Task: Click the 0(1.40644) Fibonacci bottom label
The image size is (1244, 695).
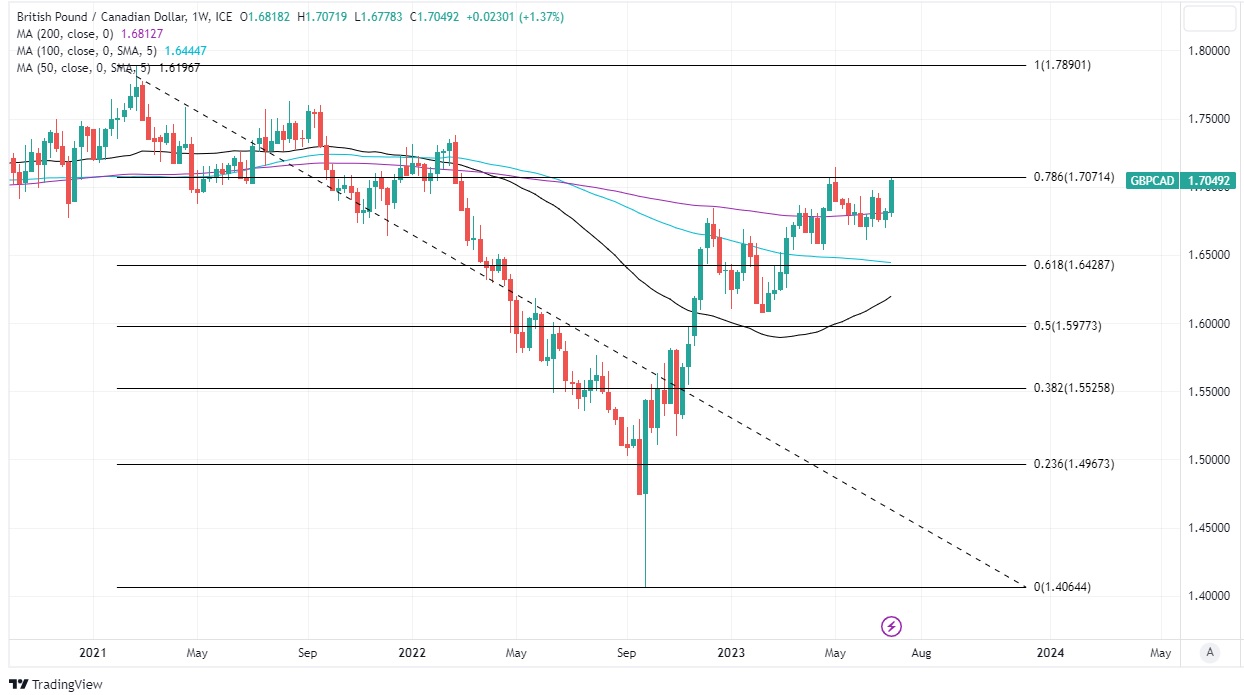Action: point(1062,587)
